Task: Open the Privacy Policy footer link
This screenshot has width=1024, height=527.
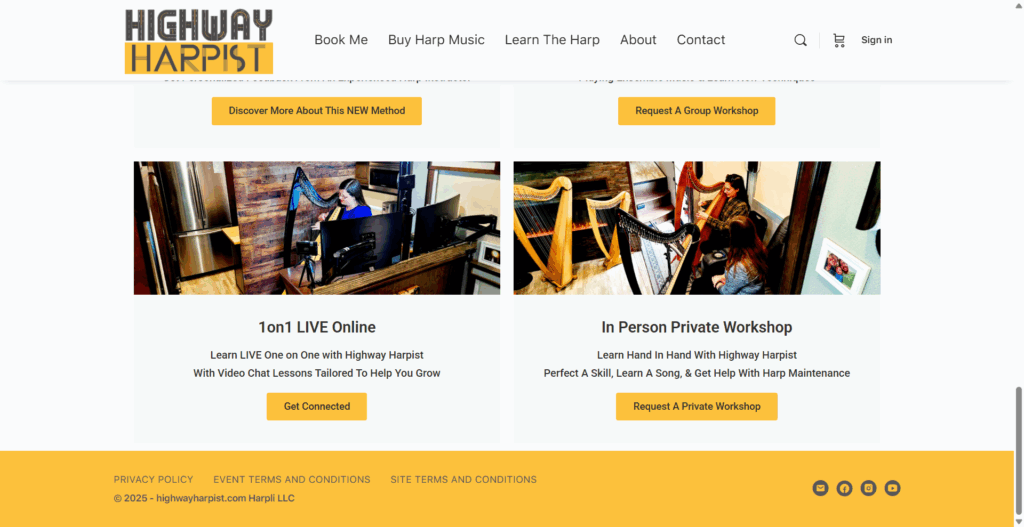Action: pos(153,479)
